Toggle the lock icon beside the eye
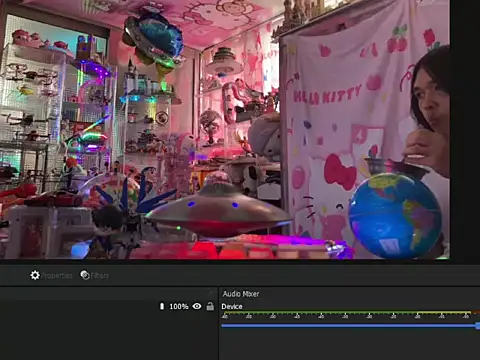The image size is (480, 360). point(210,306)
